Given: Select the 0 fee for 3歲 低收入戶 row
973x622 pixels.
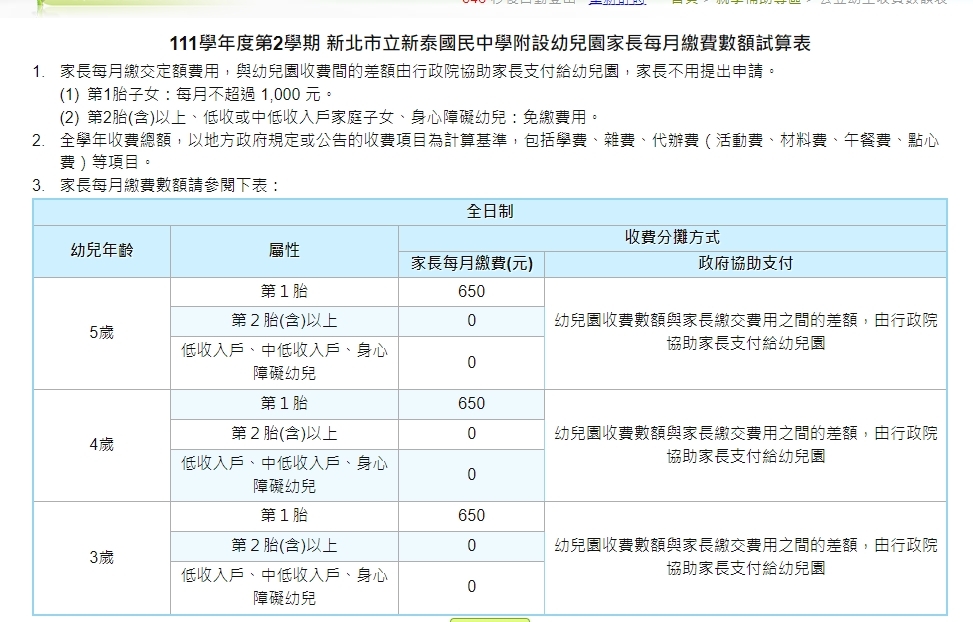Looking at the screenshot, I should (x=472, y=587).
